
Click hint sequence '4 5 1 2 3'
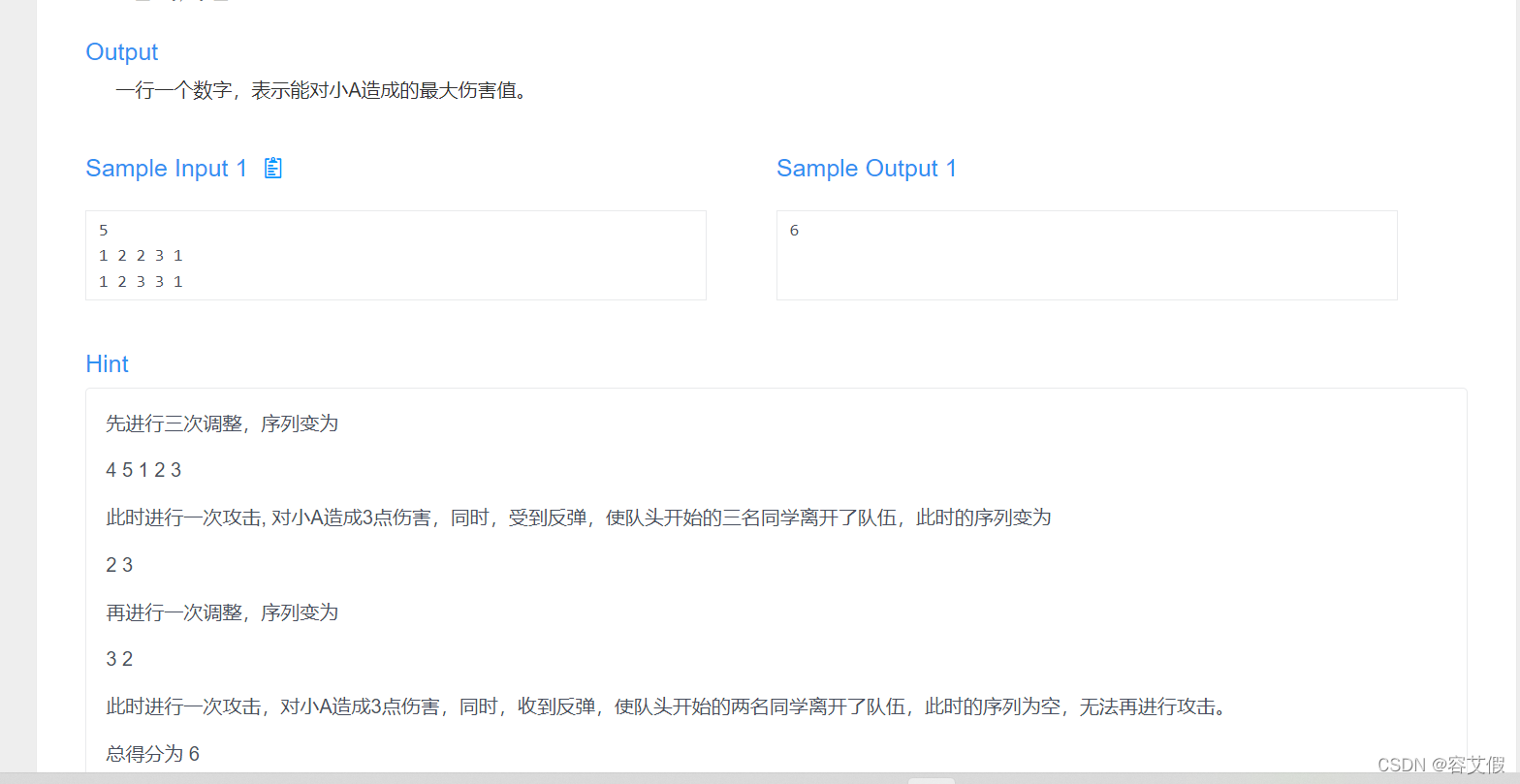point(143,470)
